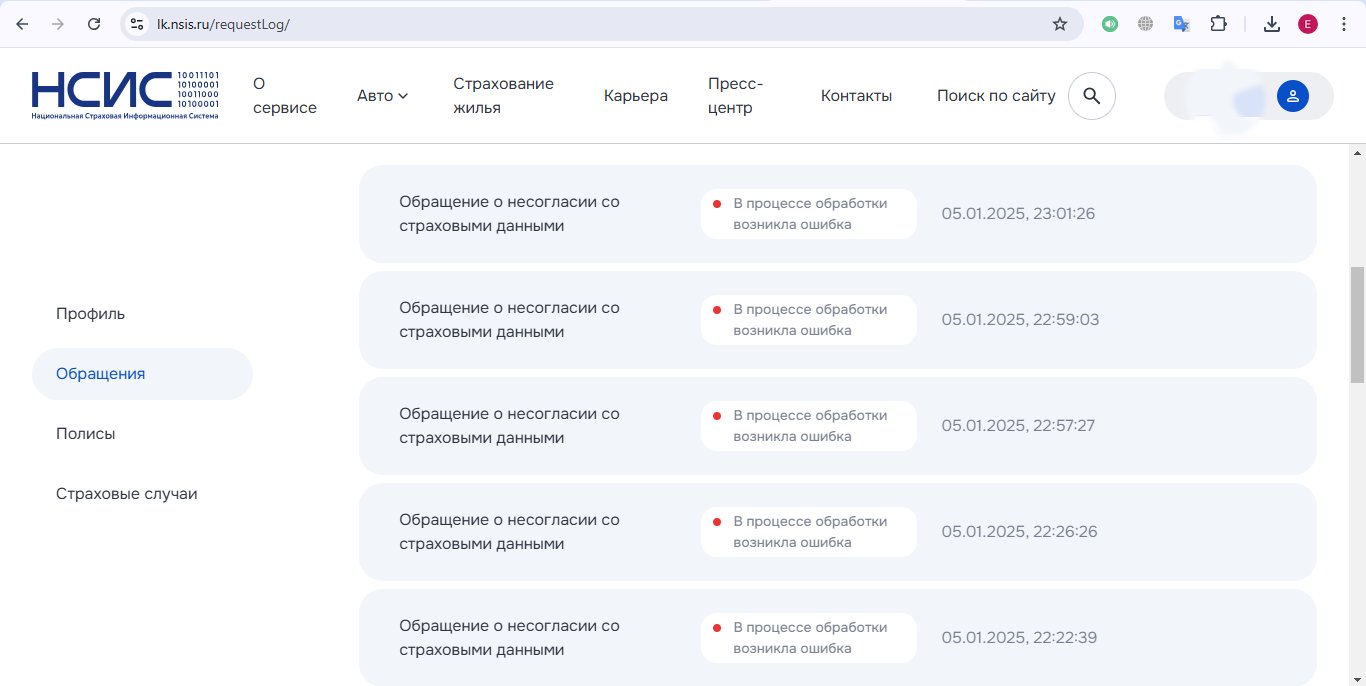This screenshot has width=1366, height=686.
Task: Open browser extensions puzzle icon
Action: 1218,24
